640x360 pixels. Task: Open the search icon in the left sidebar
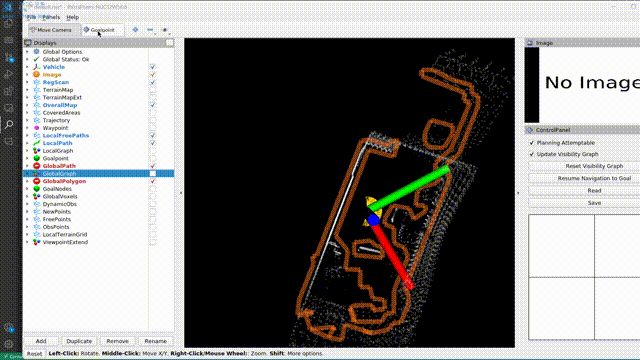point(9,124)
